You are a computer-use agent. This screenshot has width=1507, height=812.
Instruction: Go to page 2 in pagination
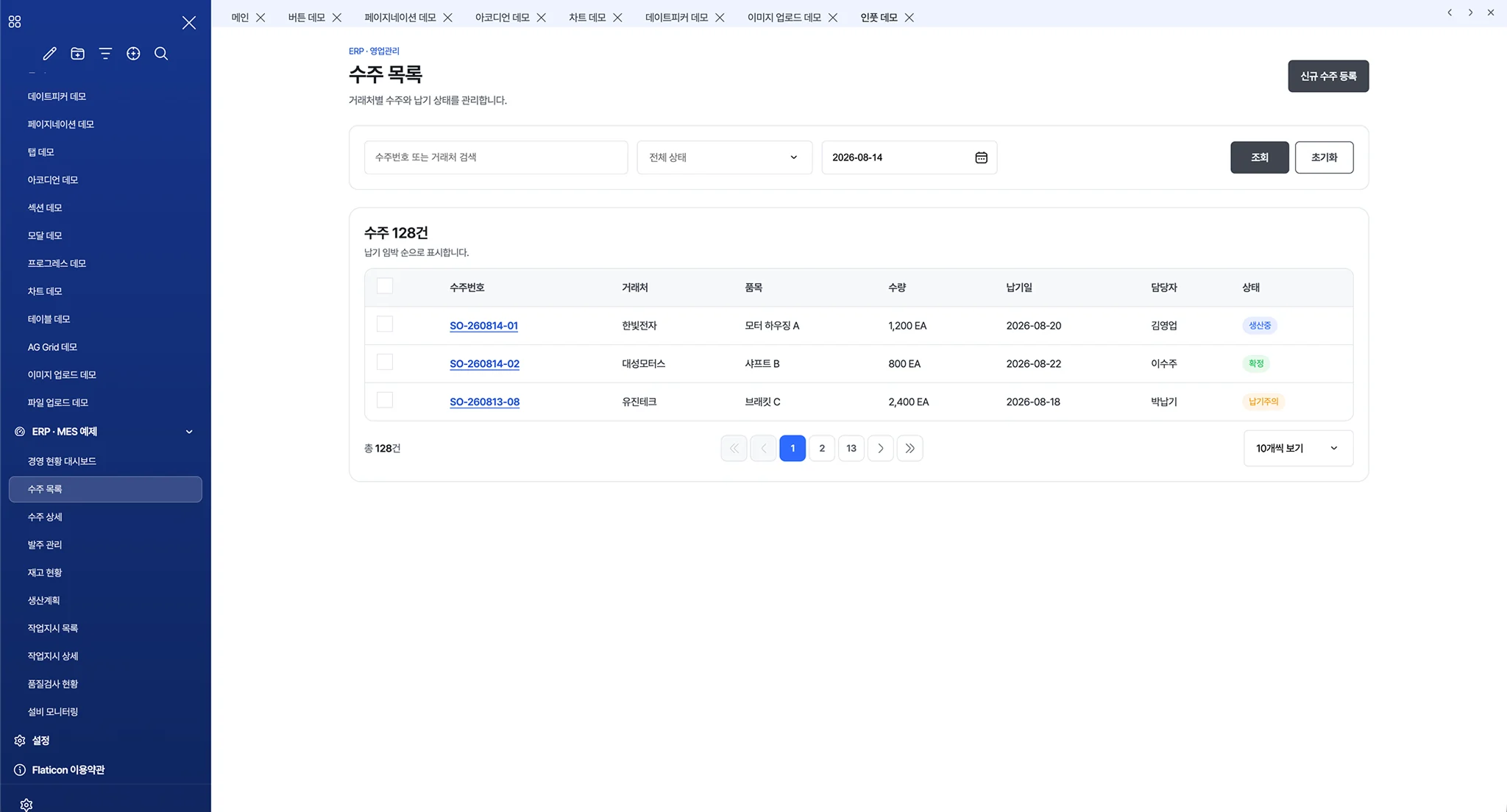822,449
